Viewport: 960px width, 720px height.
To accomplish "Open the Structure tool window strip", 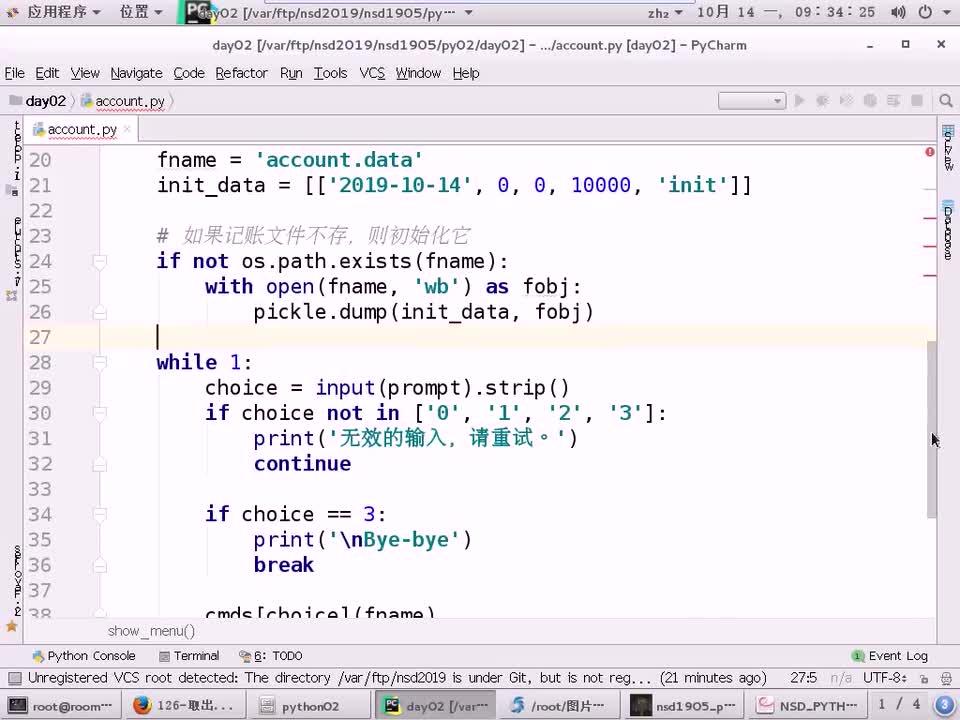I will [x=15, y=257].
